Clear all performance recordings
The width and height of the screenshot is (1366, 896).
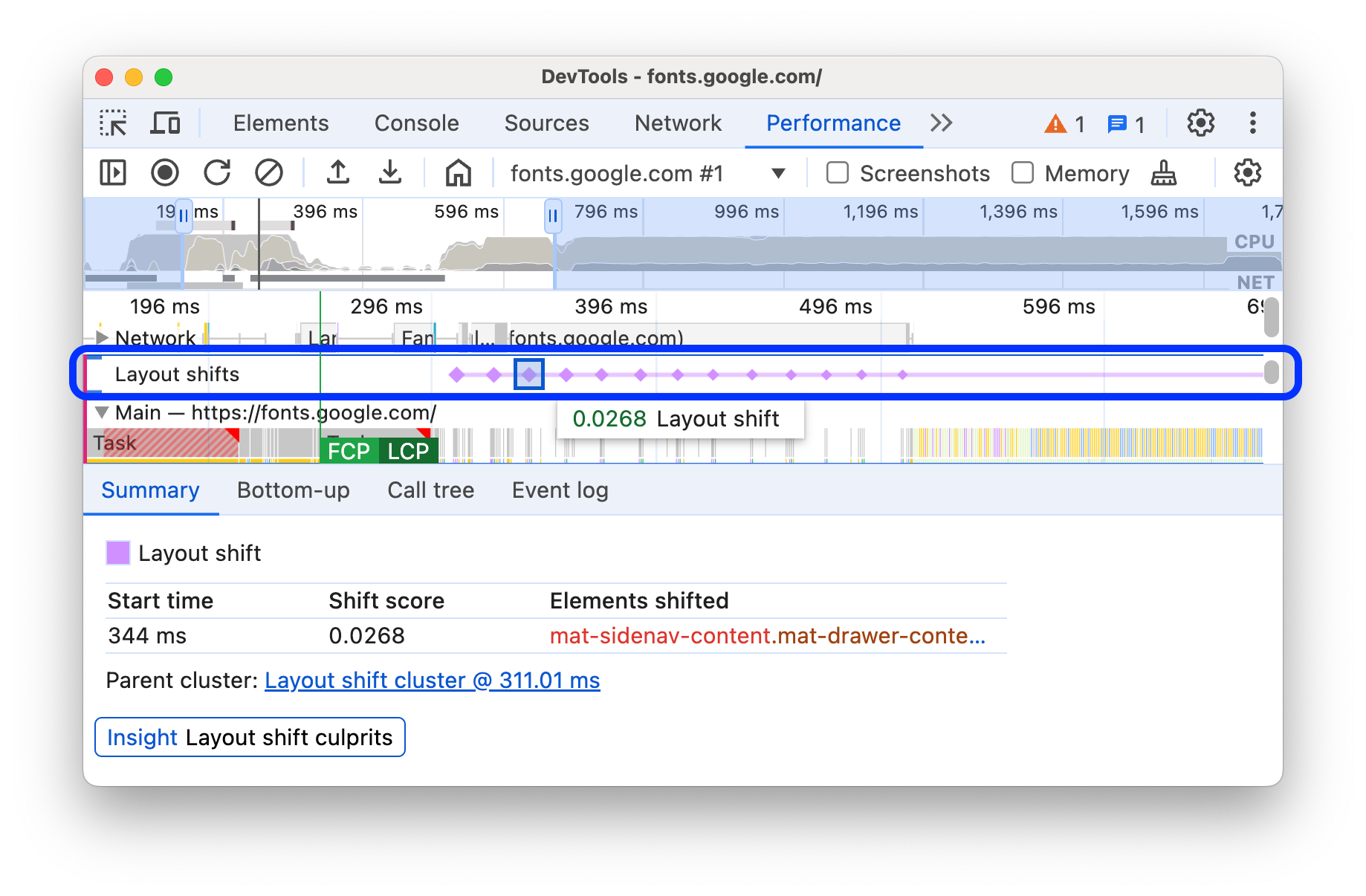click(269, 173)
